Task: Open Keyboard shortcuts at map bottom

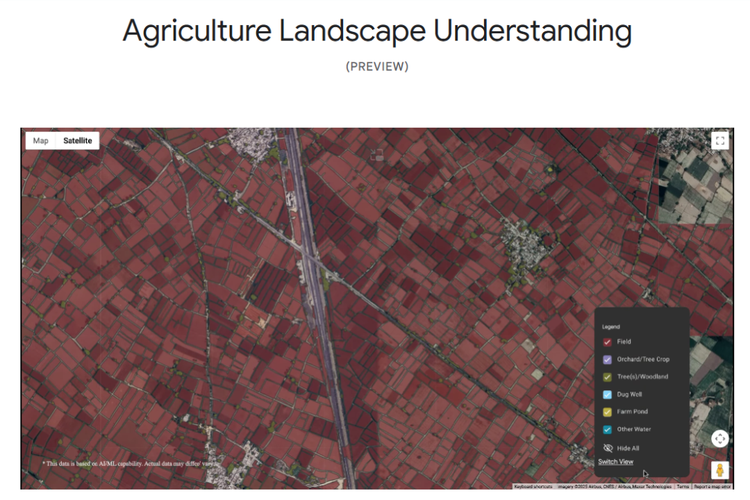Action: pyautogui.click(x=533, y=486)
